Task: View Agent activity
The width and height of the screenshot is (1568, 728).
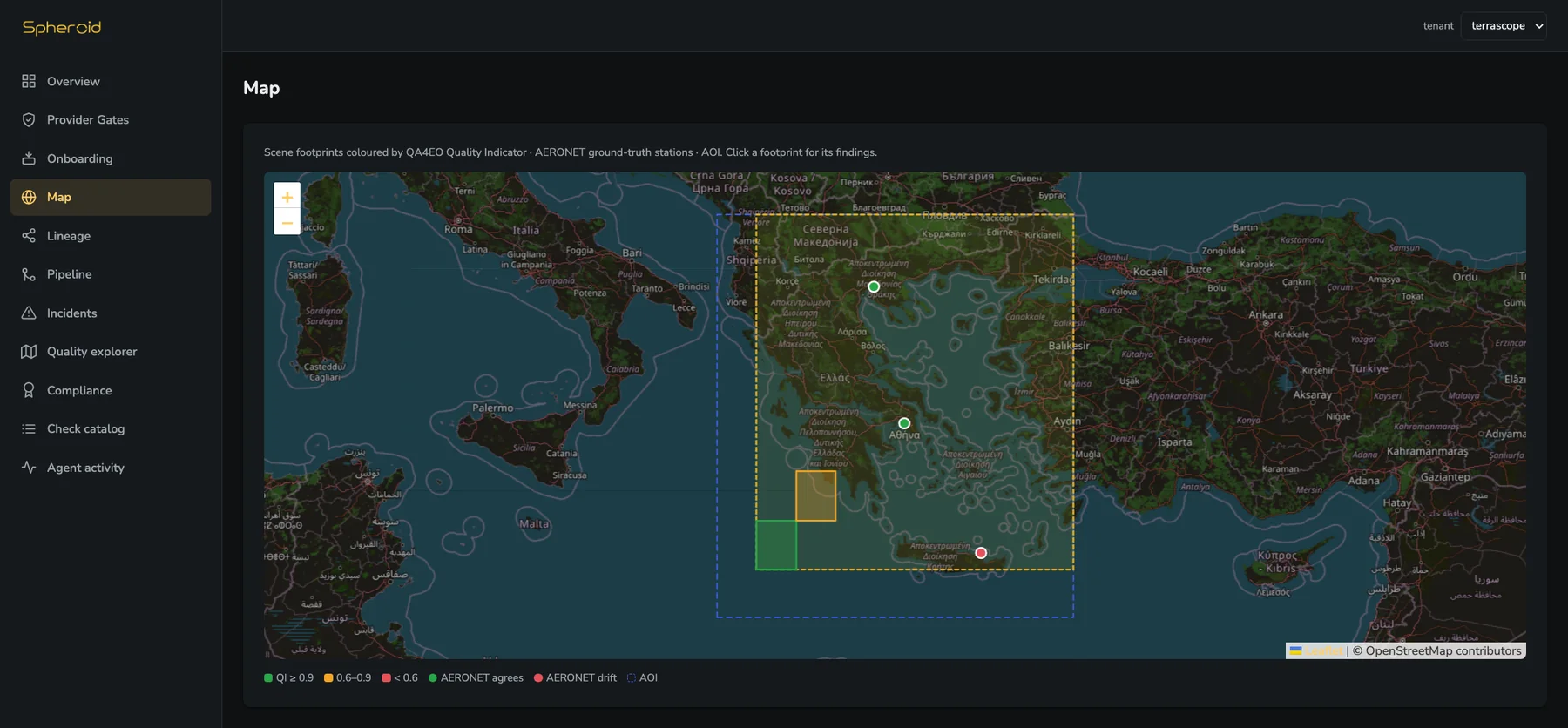Action: click(111, 467)
